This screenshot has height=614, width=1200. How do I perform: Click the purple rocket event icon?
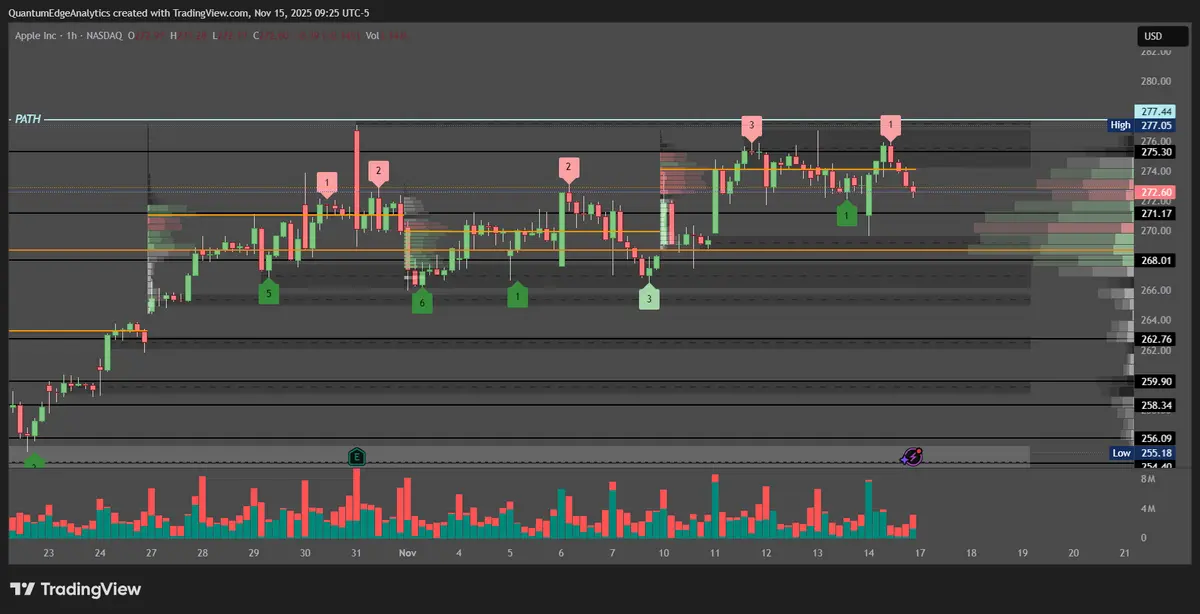point(911,456)
